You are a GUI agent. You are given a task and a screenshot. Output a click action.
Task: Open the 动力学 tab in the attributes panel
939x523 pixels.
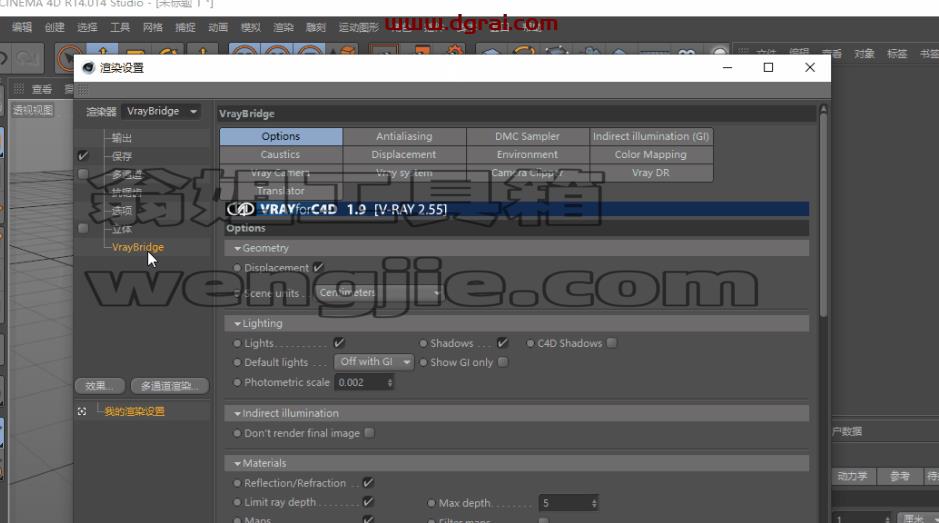(x=852, y=476)
